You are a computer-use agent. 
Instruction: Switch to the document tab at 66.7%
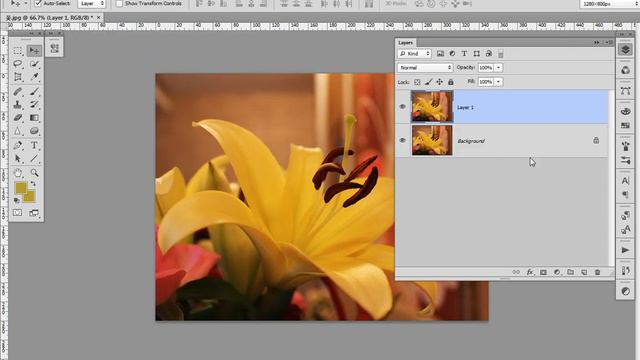click(51, 18)
